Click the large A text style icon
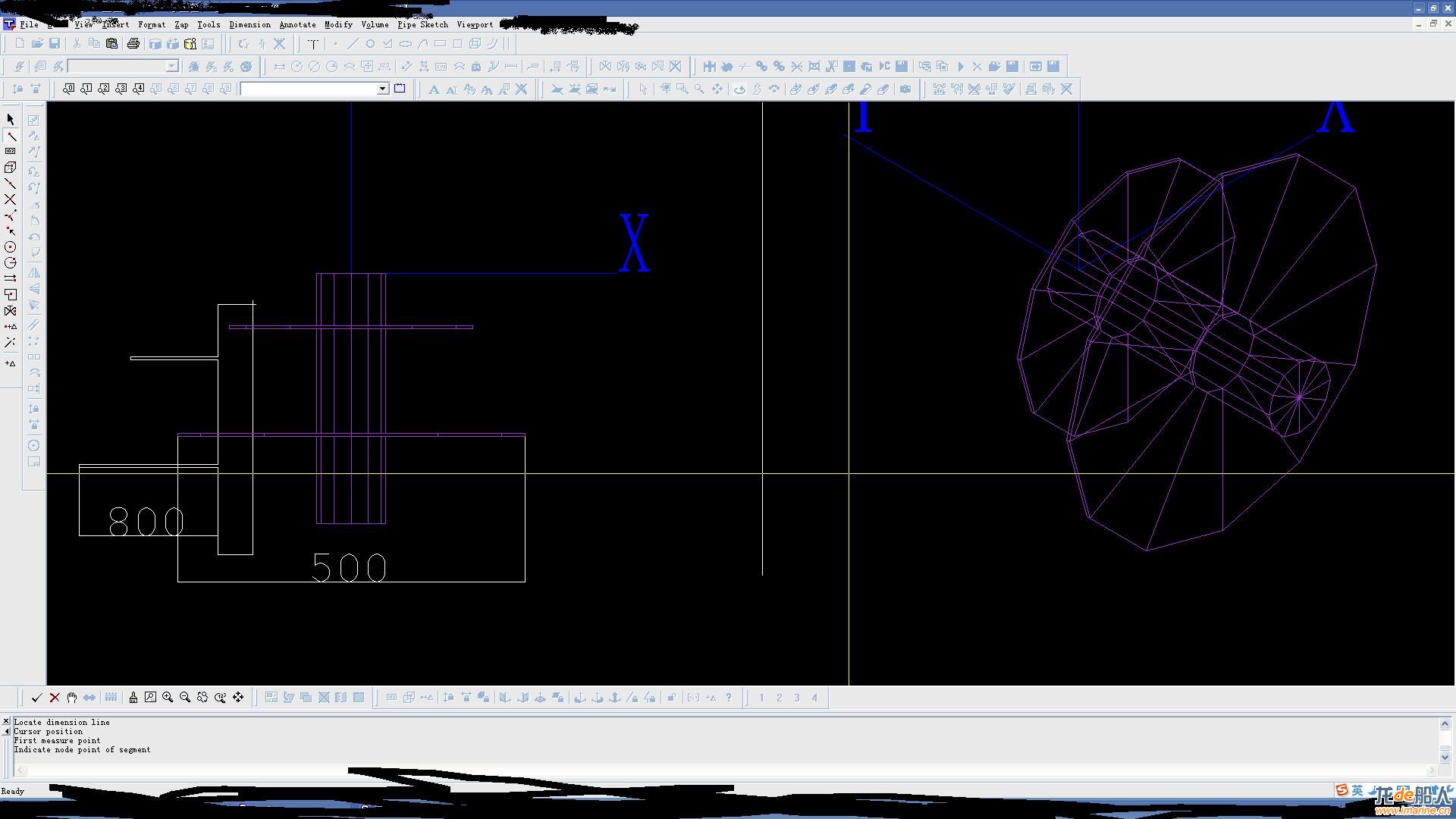The image size is (1456, 819). coord(434,89)
